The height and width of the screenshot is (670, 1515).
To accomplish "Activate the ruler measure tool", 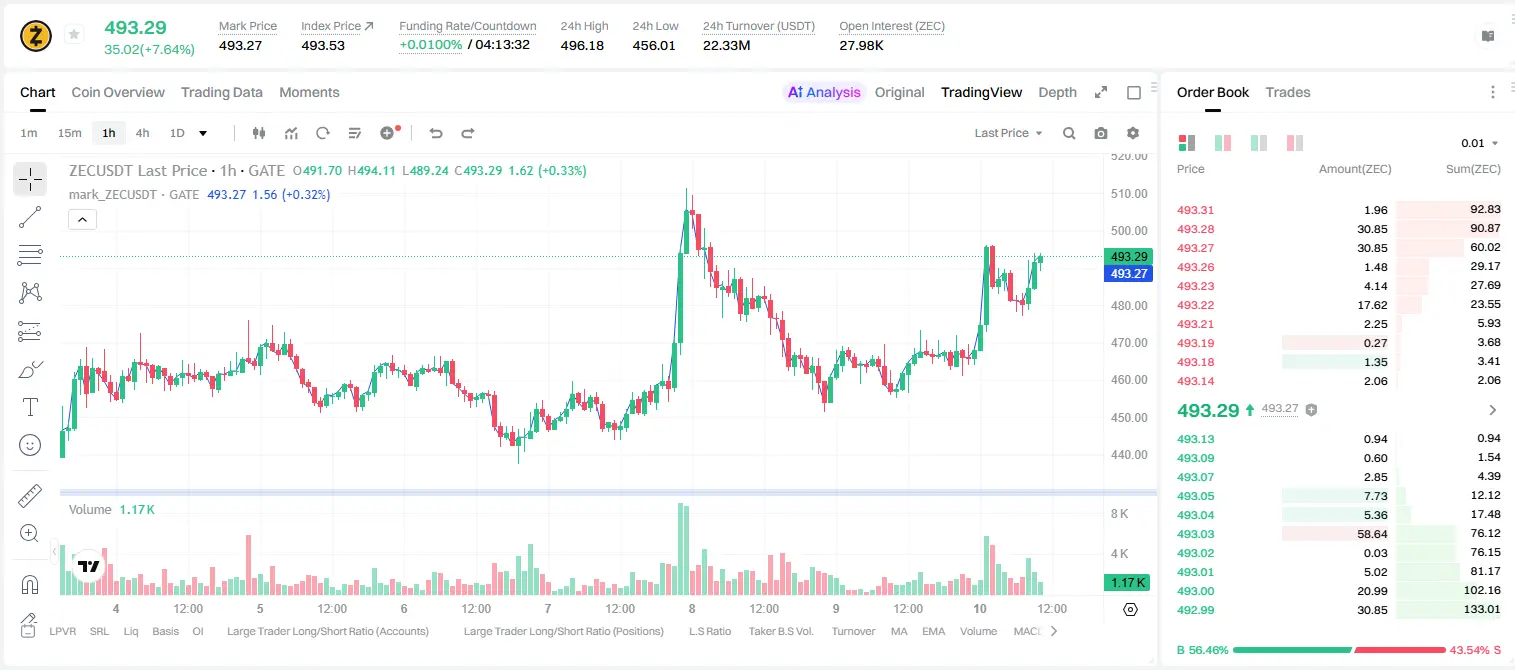I will point(30,496).
